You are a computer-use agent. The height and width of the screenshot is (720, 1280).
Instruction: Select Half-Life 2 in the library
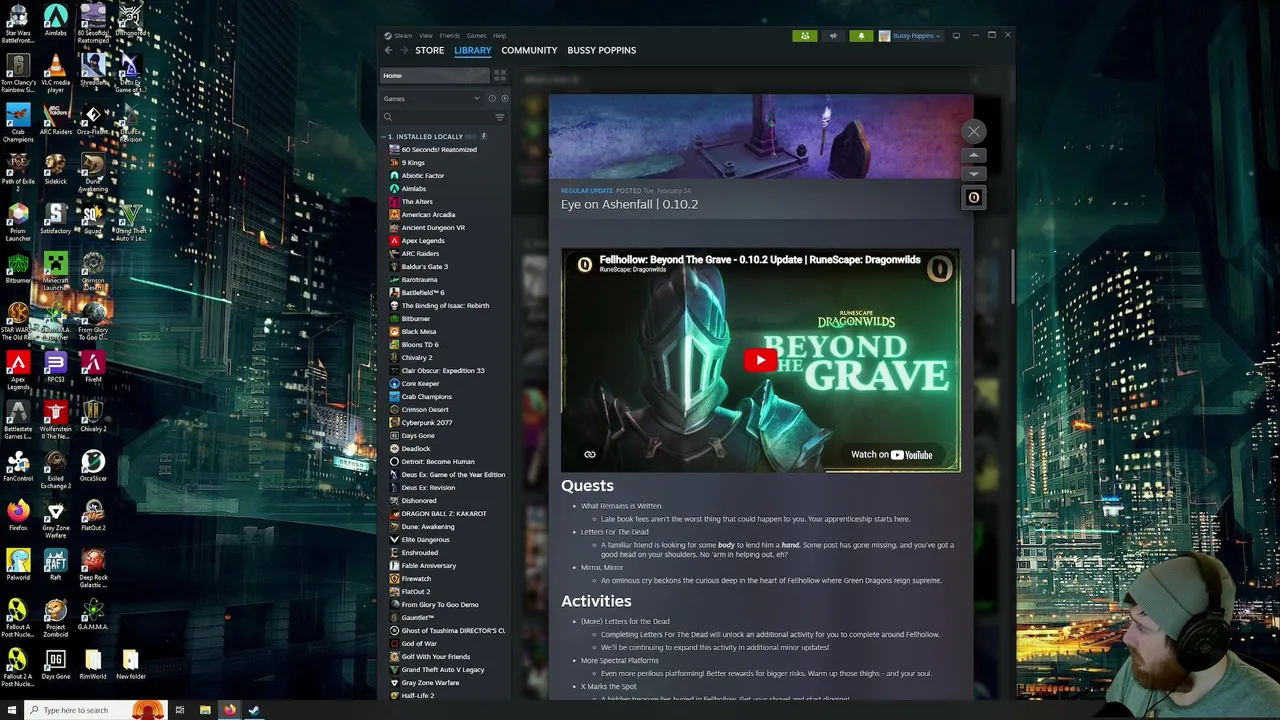pos(417,696)
